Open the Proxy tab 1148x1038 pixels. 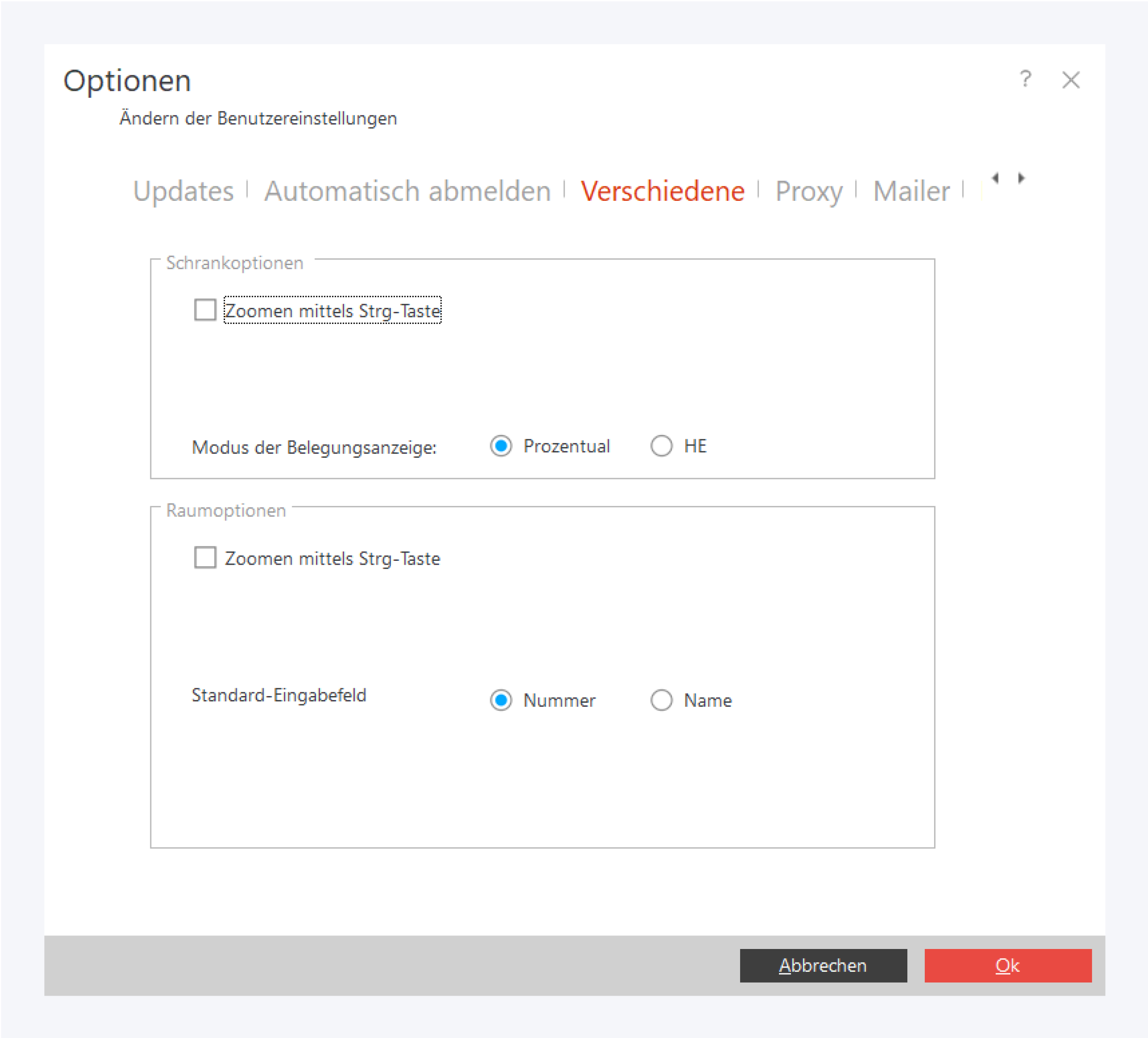[x=808, y=191]
